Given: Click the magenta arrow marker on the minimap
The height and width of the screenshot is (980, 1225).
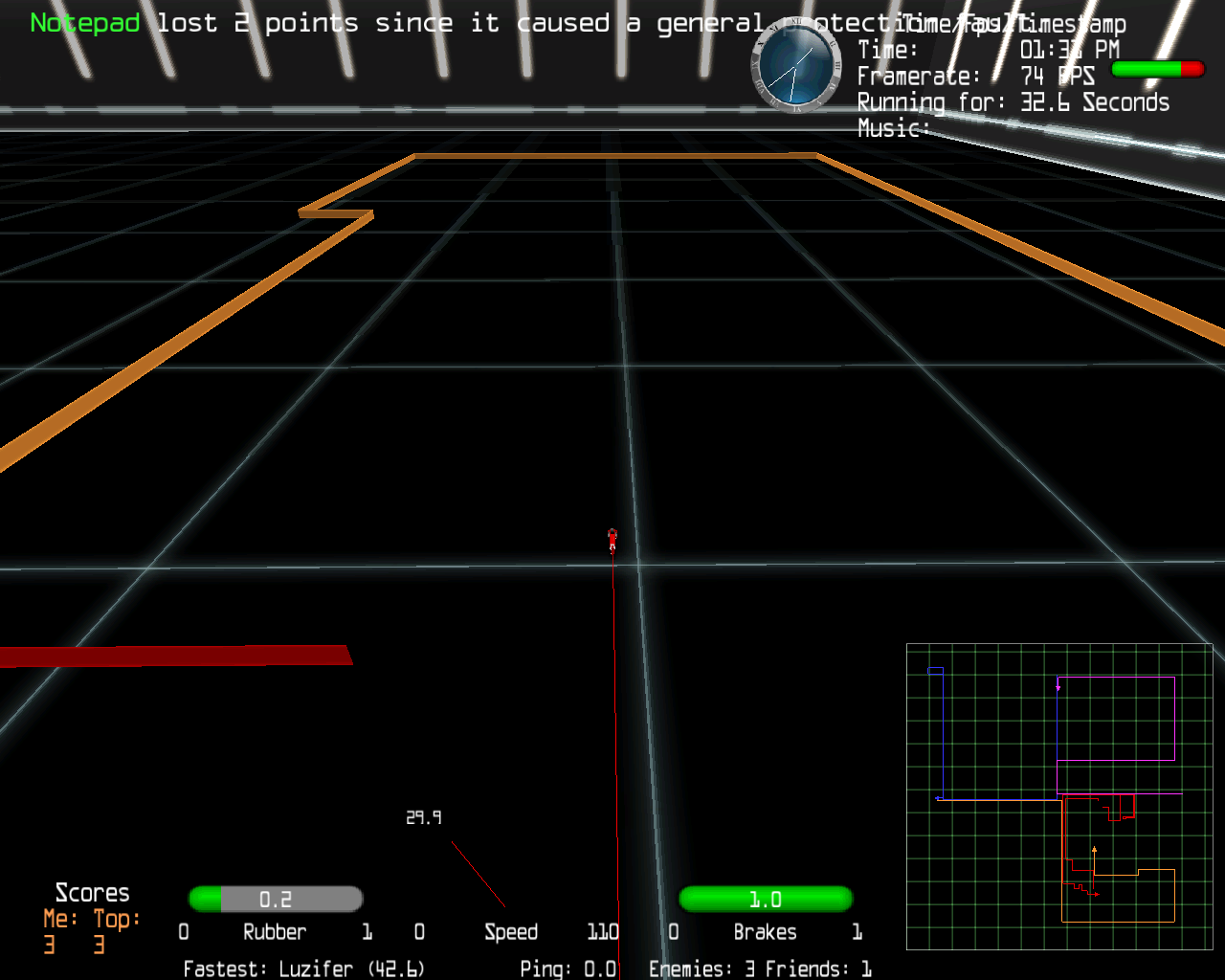Looking at the screenshot, I should [x=1058, y=686].
